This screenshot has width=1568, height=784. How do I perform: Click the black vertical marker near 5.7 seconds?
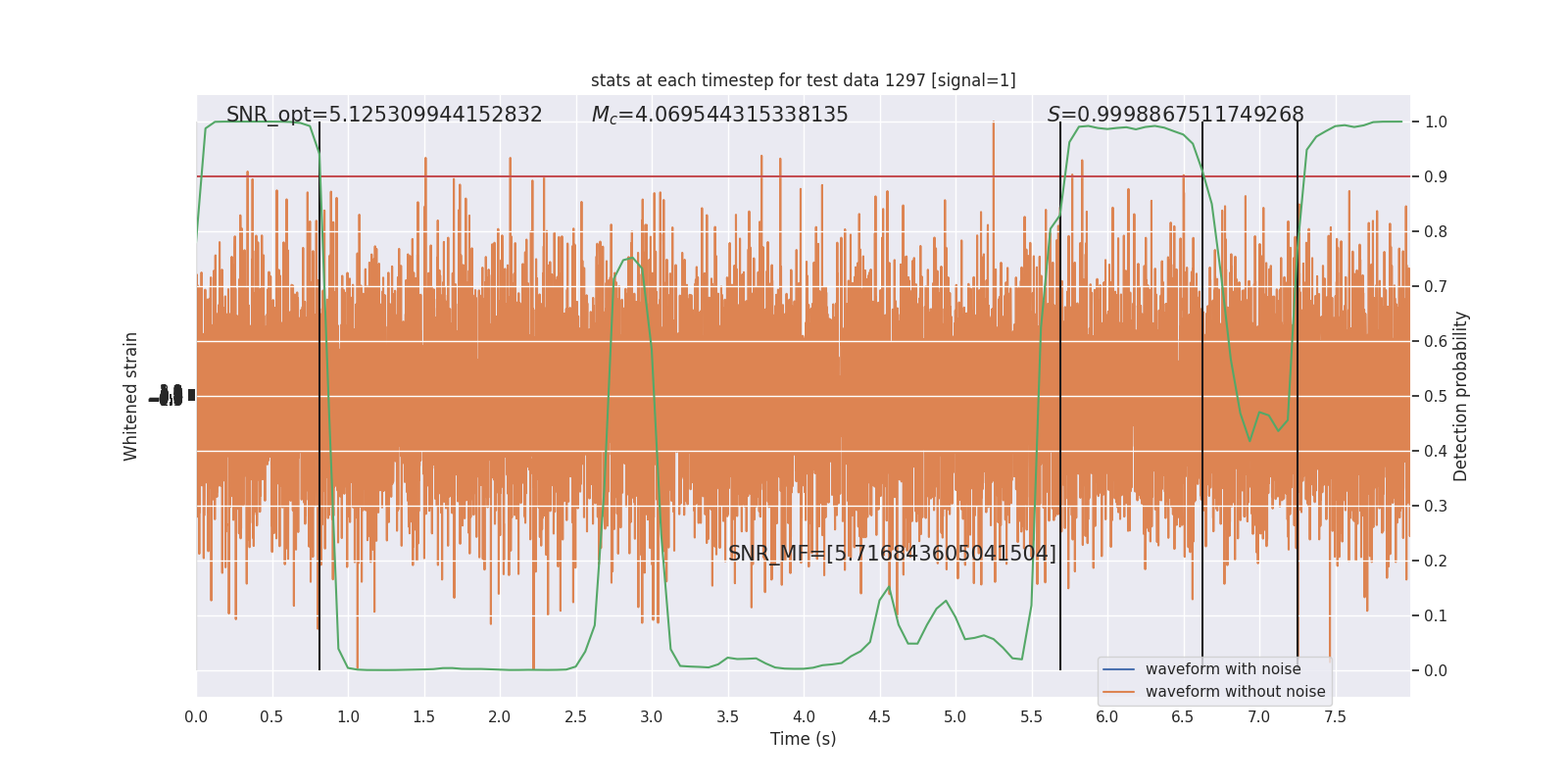coord(1060,396)
